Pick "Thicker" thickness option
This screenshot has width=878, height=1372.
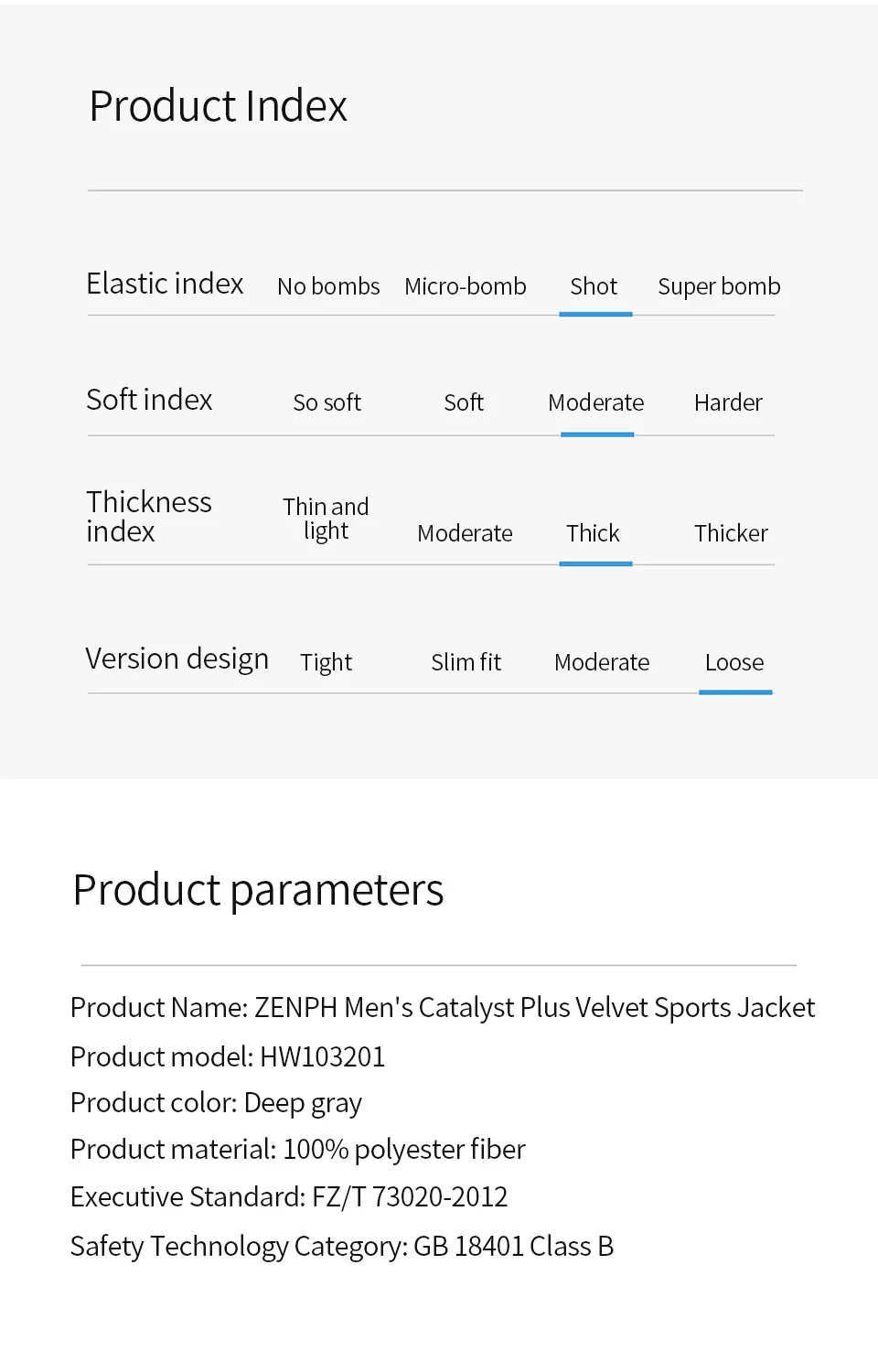pyautogui.click(x=731, y=533)
